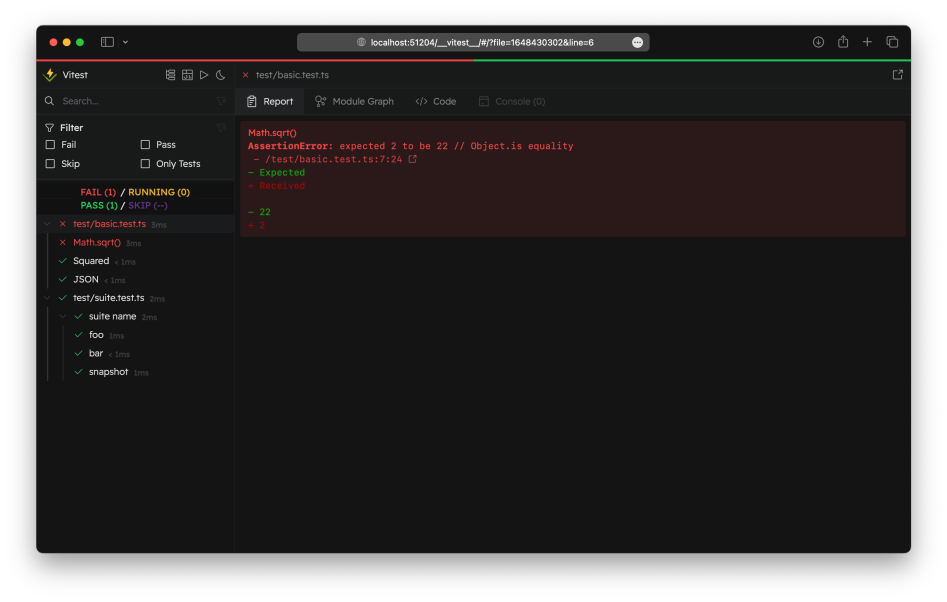
Task: Enable the Pass filter checkbox
Action: [145, 145]
